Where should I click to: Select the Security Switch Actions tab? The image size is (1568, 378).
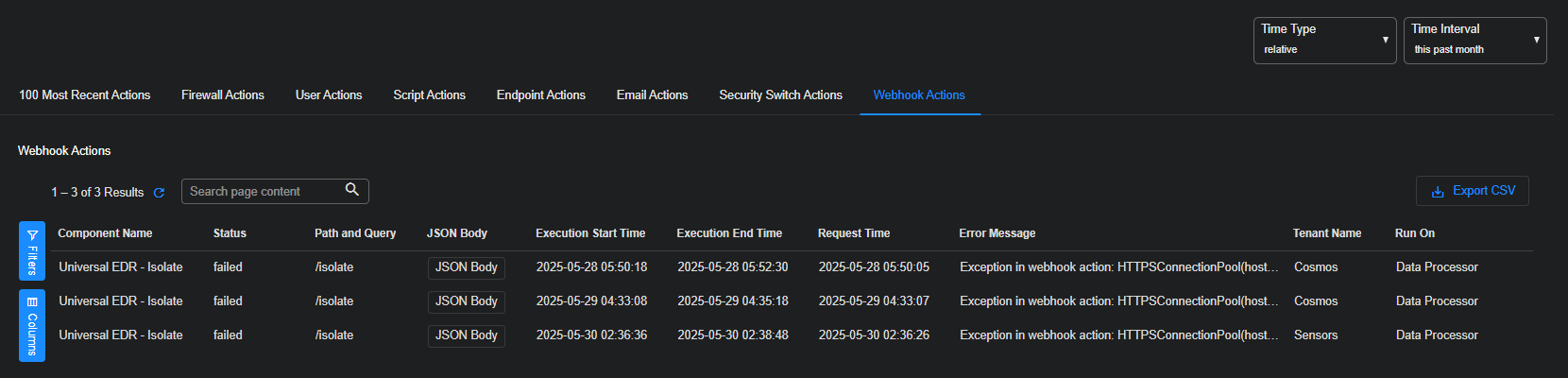pos(780,95)
